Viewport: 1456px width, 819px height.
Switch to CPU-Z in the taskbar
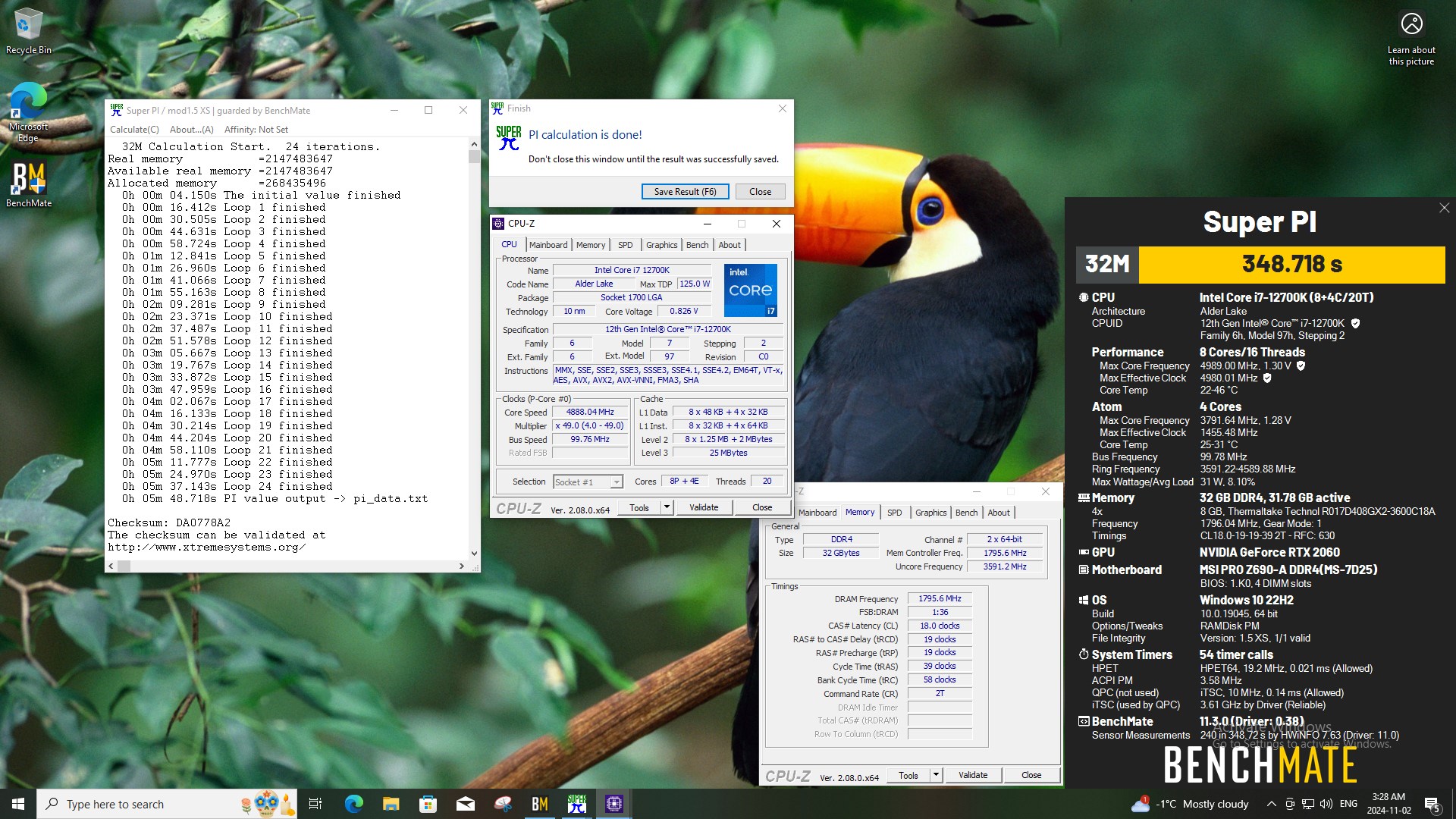[x=613, y=804]
